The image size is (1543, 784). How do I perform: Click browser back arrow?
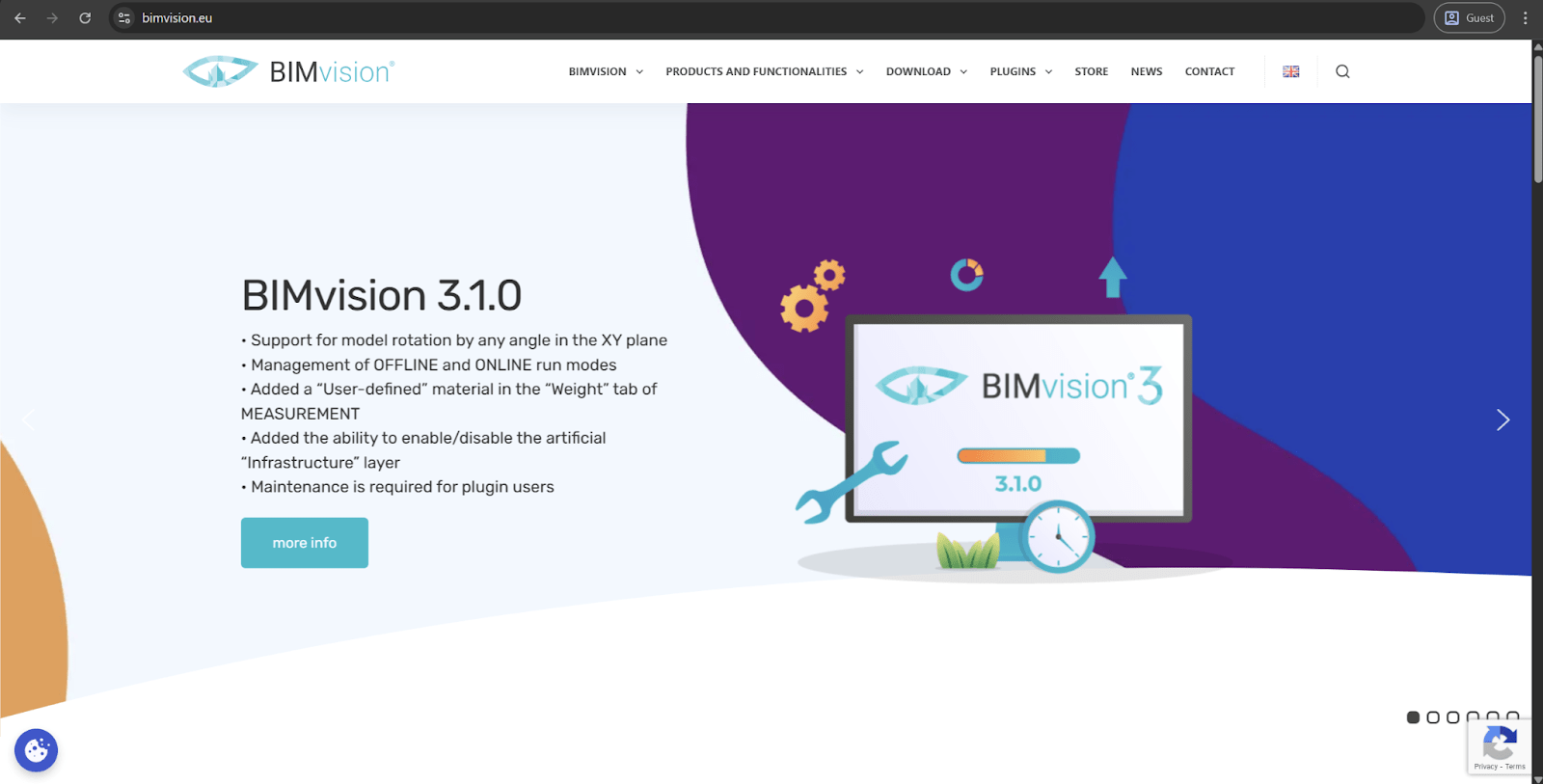[x=20, y=17]
